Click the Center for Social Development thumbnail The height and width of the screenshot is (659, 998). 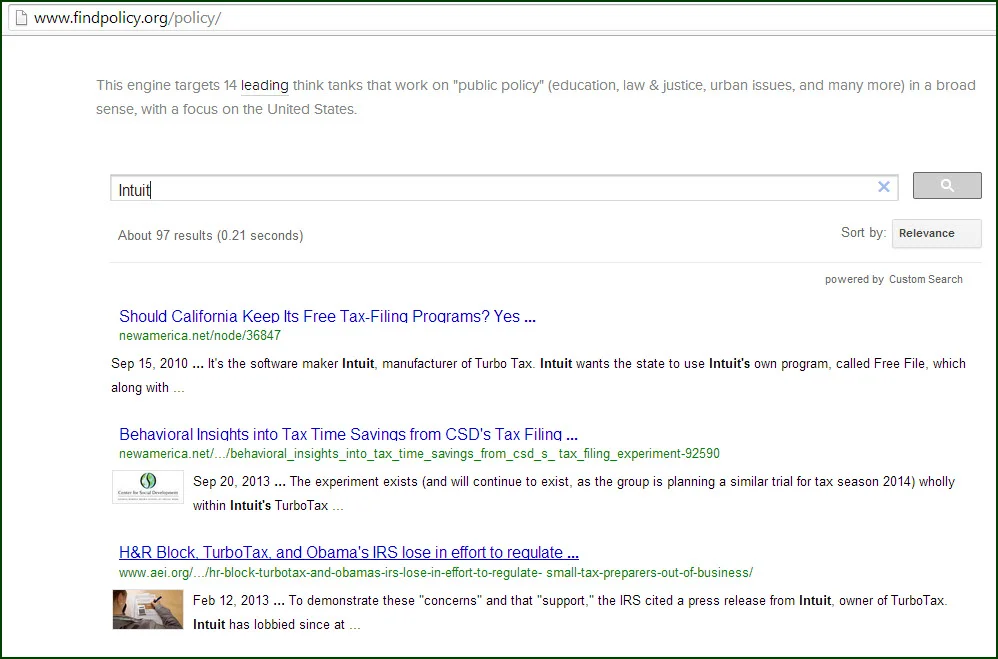click(x=148, y=487)
